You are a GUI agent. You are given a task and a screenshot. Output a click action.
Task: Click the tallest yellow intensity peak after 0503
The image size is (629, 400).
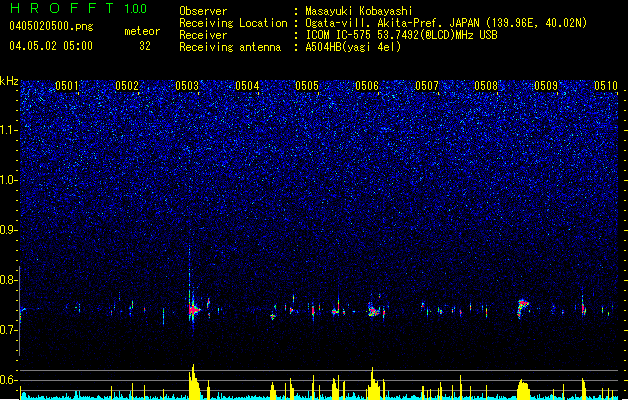[194, 382]
